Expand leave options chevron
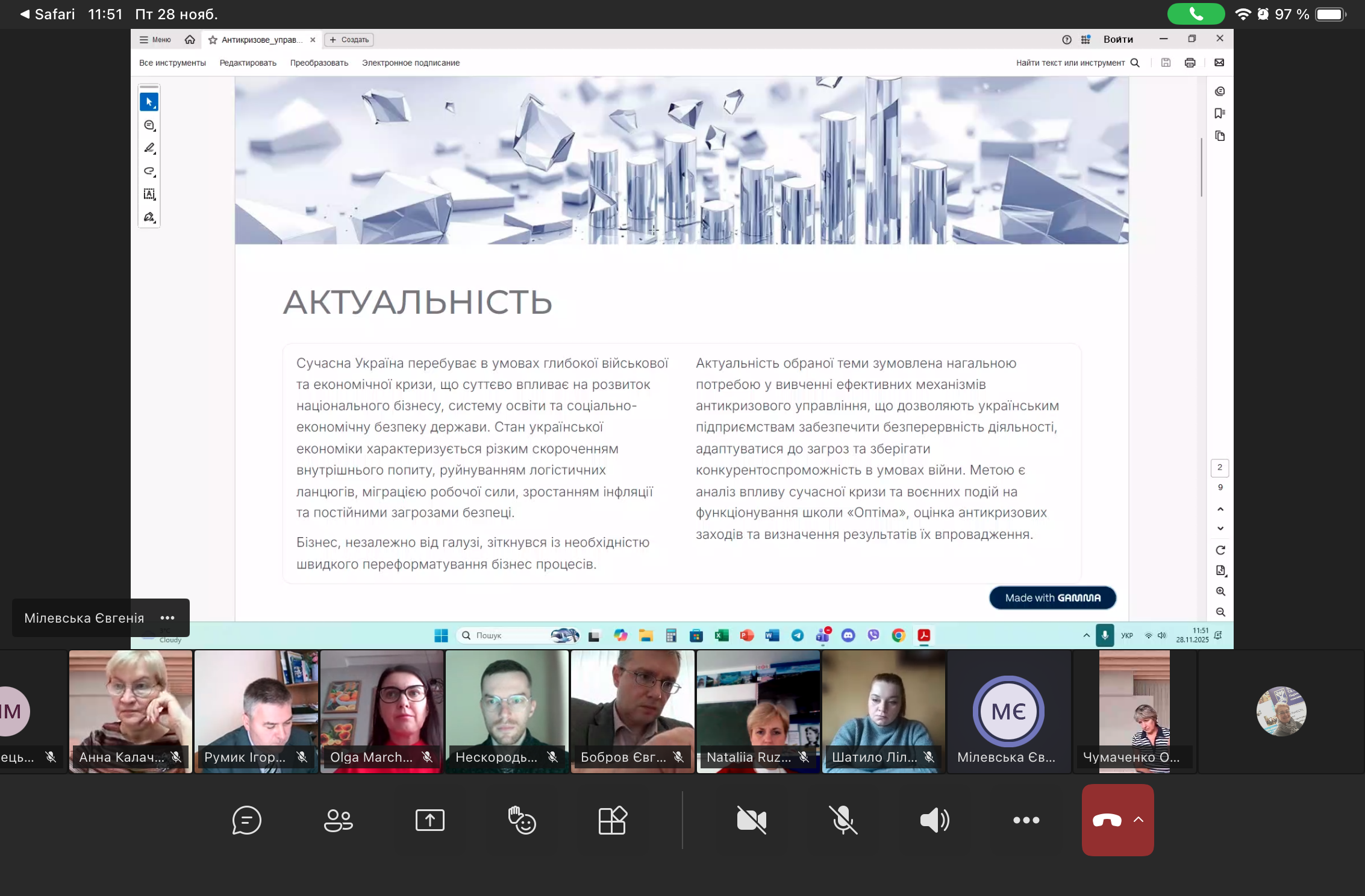This screenshot has width=1365, height=896. (1139, 819)
